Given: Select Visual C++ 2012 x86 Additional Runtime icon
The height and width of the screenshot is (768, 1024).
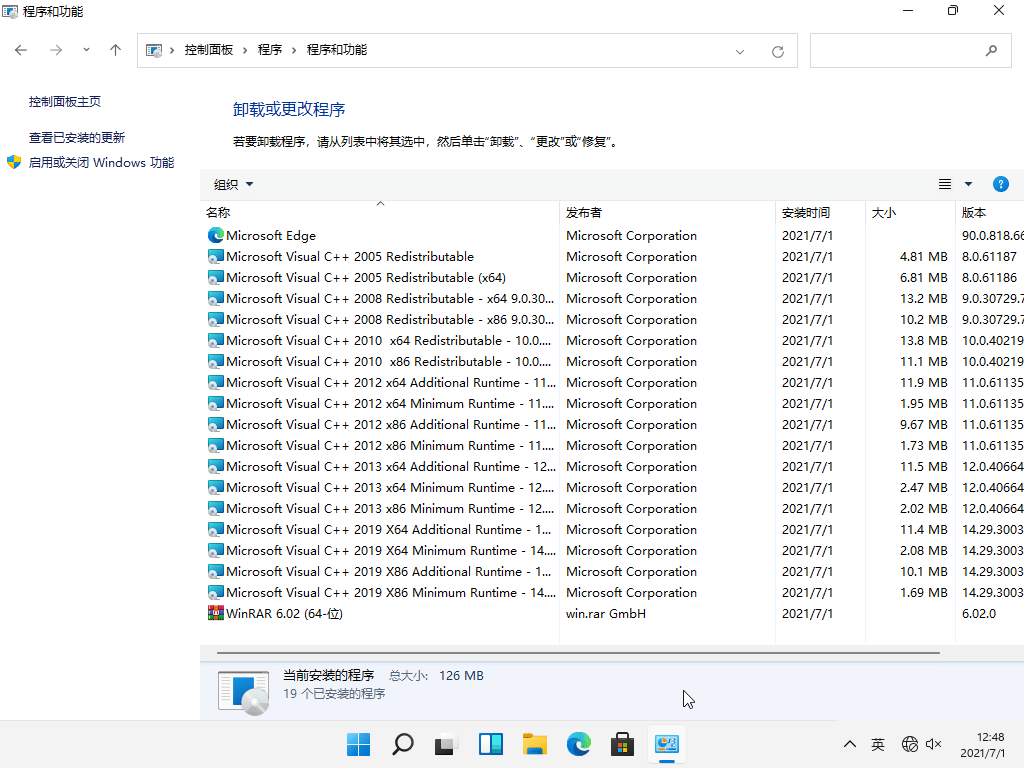Looking at the screenshot, I should point(216,424).
